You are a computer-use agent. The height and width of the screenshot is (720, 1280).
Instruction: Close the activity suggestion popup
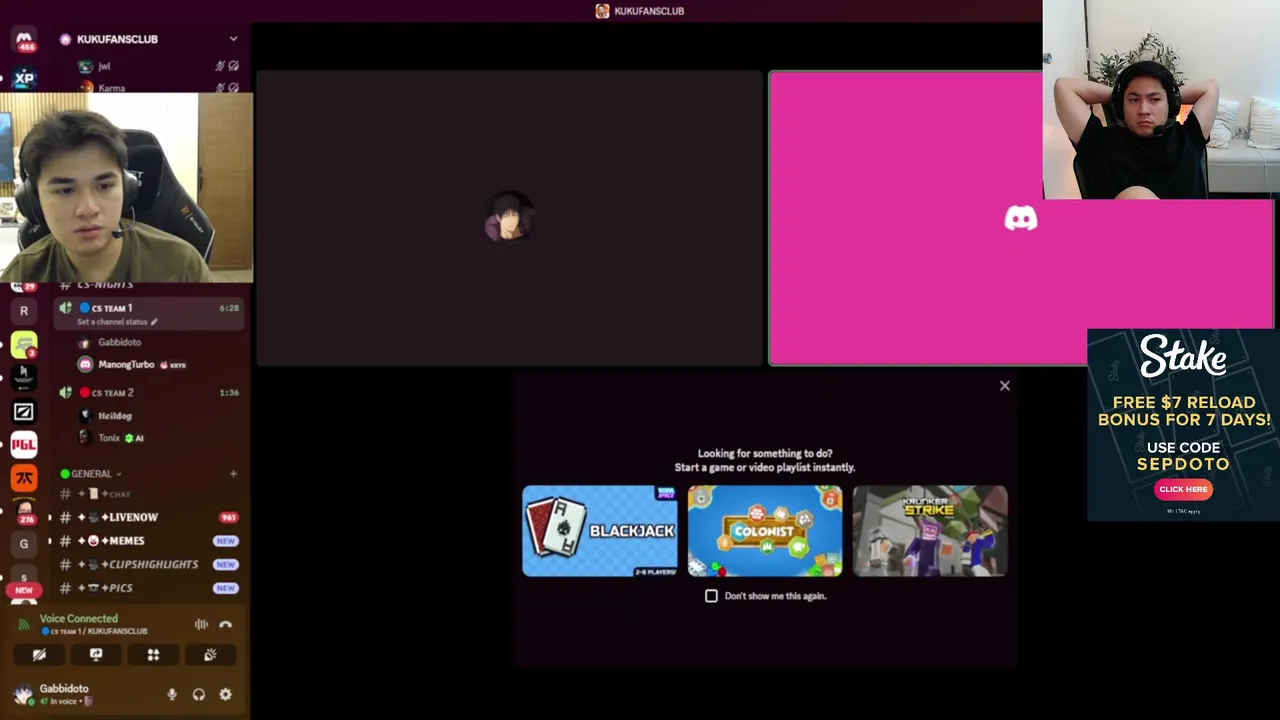pos(1005,386)
